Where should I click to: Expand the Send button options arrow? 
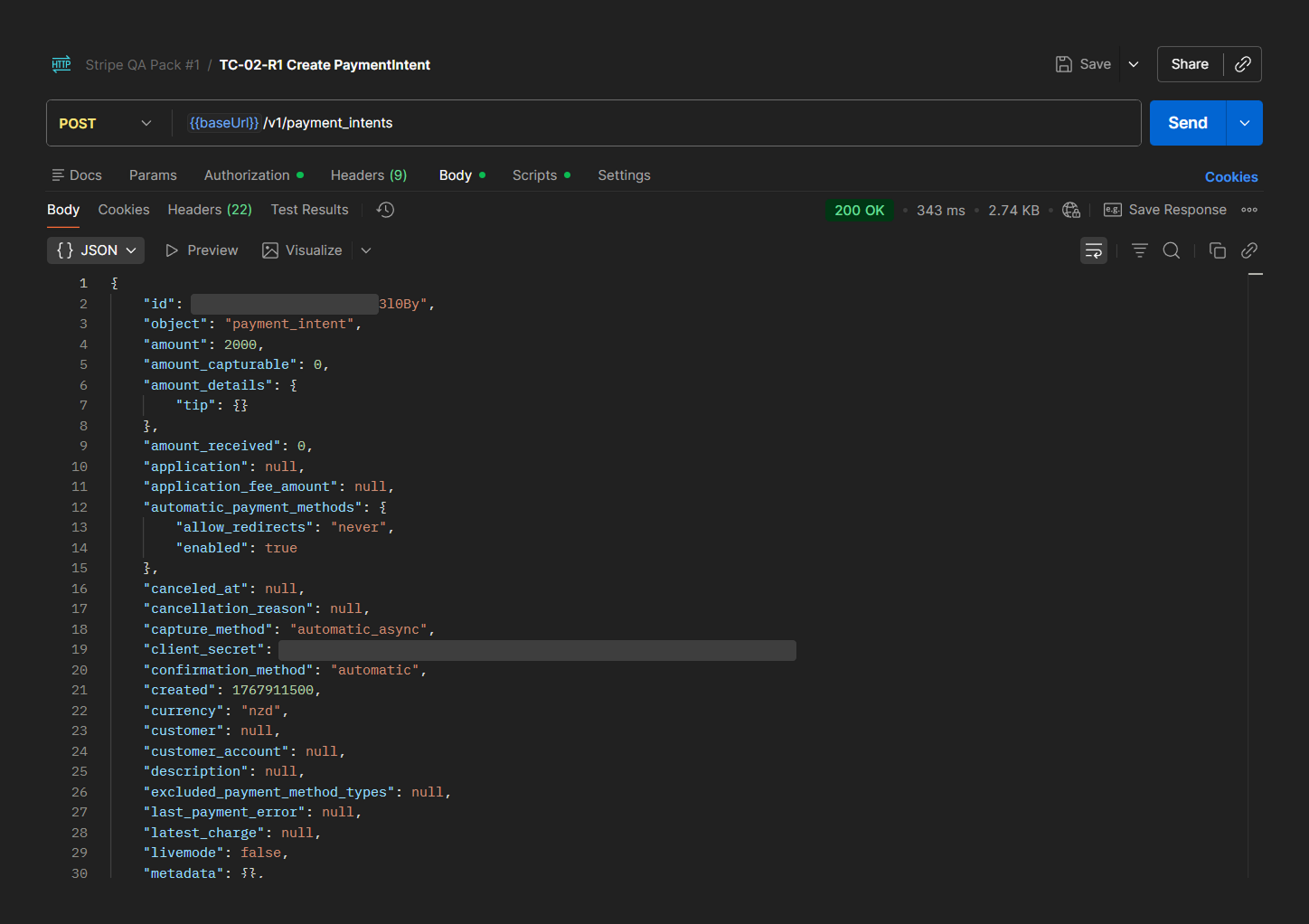(1245, 123)
